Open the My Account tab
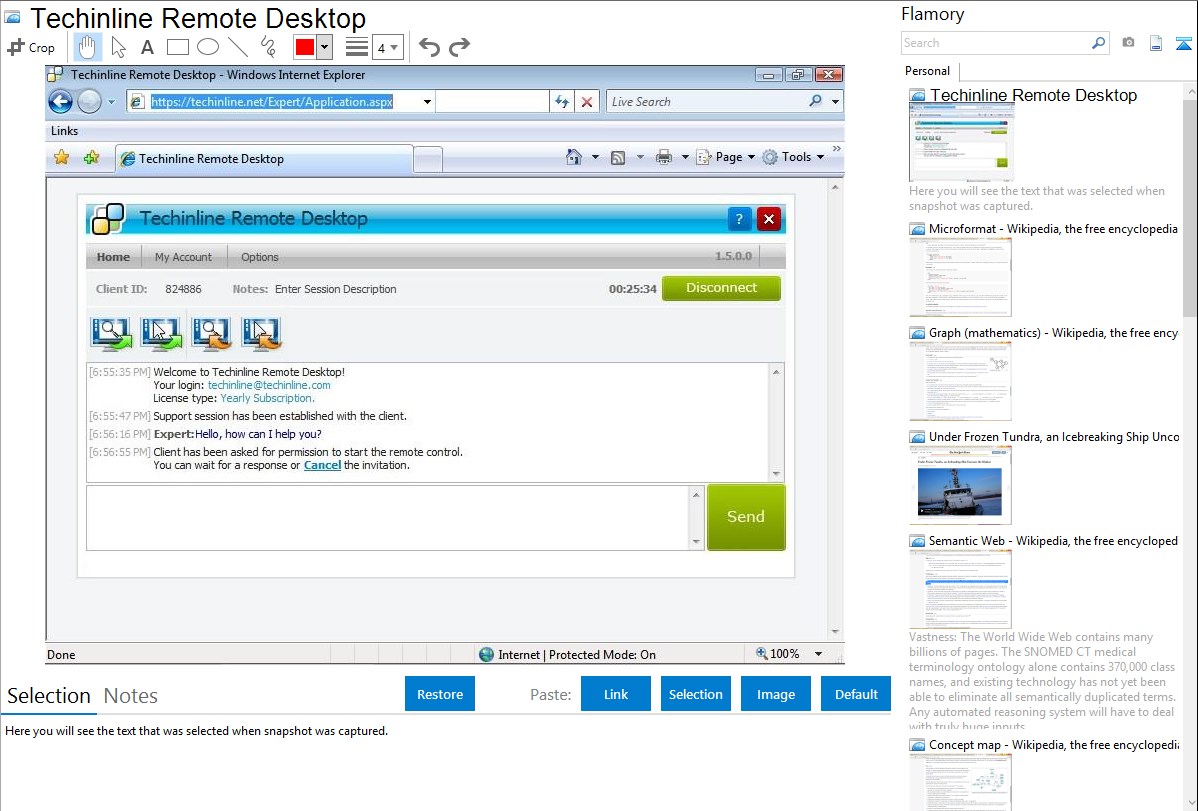The width and height of the screenshot is (1198, 811). [183, 257]
